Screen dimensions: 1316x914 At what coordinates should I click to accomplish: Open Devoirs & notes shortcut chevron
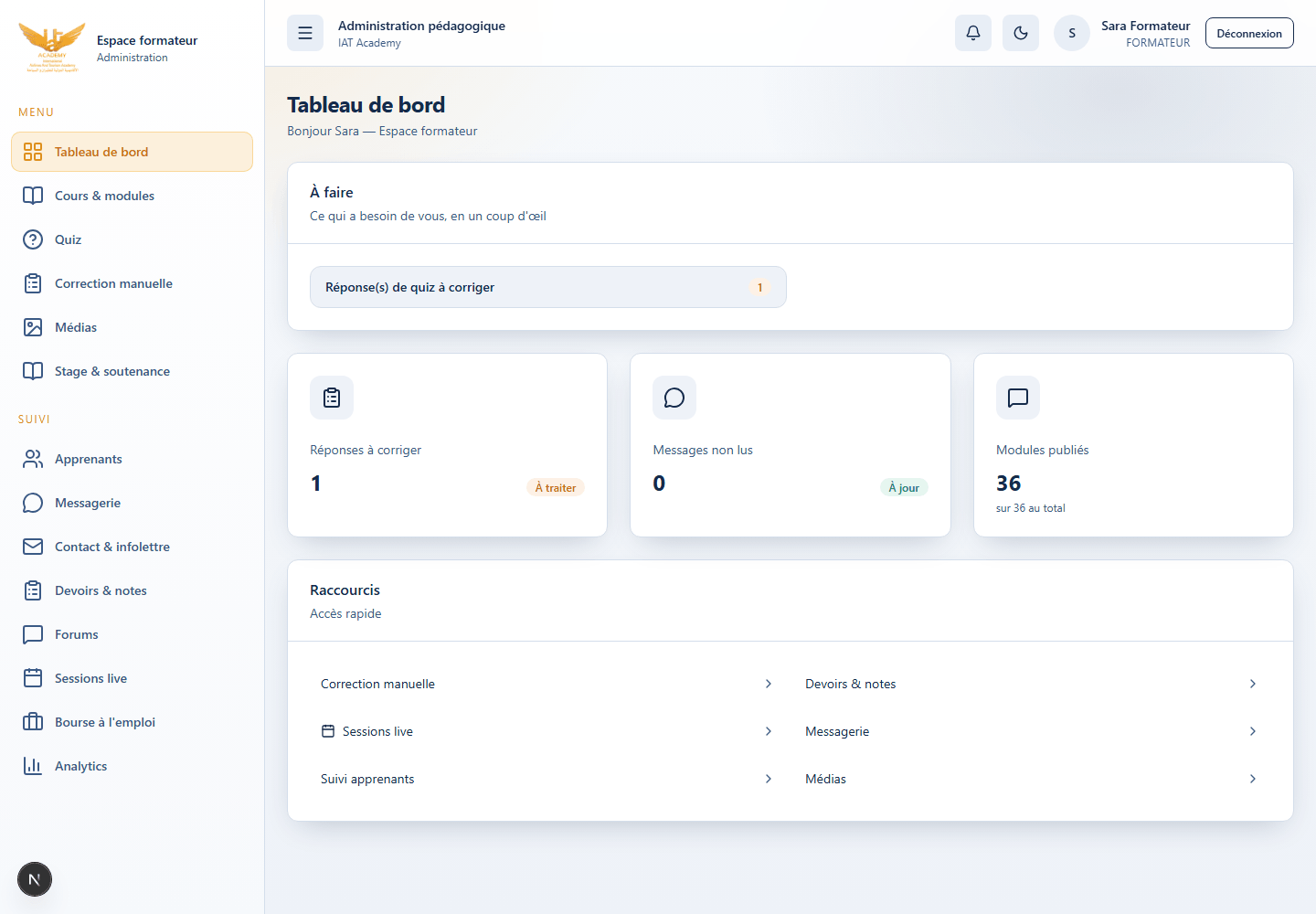[x=1253, y=684]
